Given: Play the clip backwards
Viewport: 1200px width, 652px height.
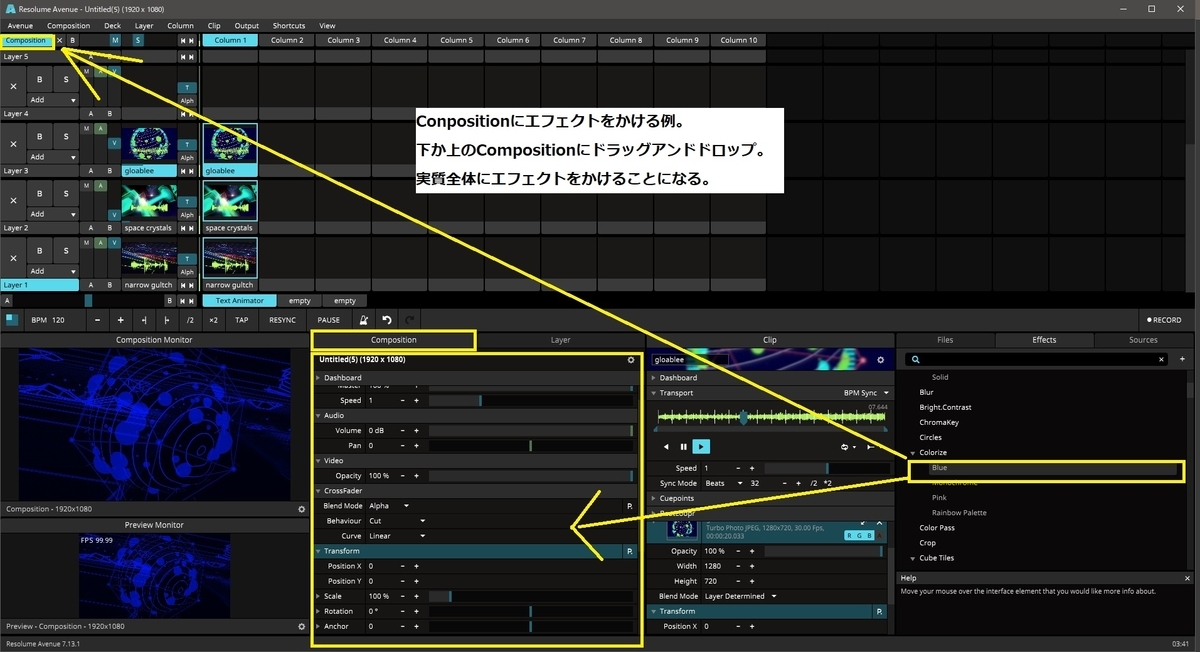Looking at the screenshot, I should click(x=666, y=446).
